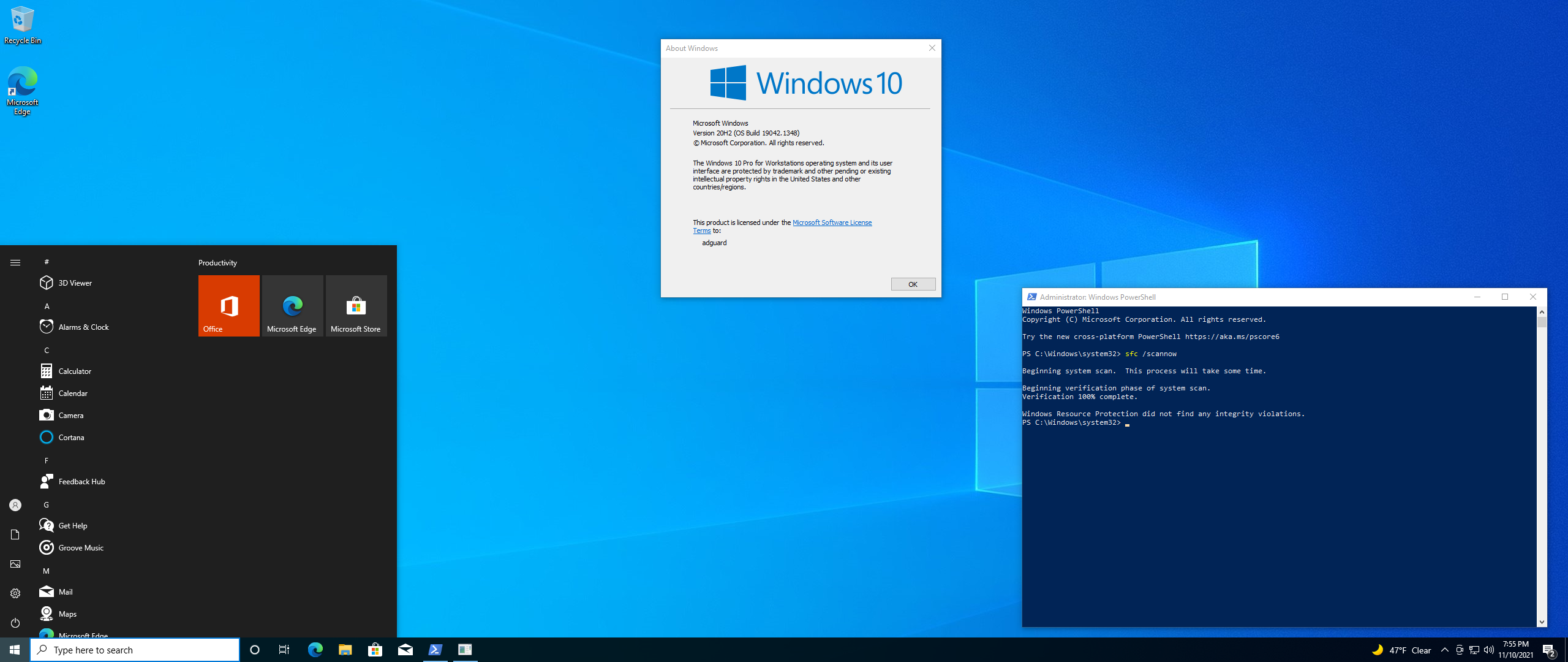
Task: Switch to About Windows taskbar button
Action: click(465, 650)
